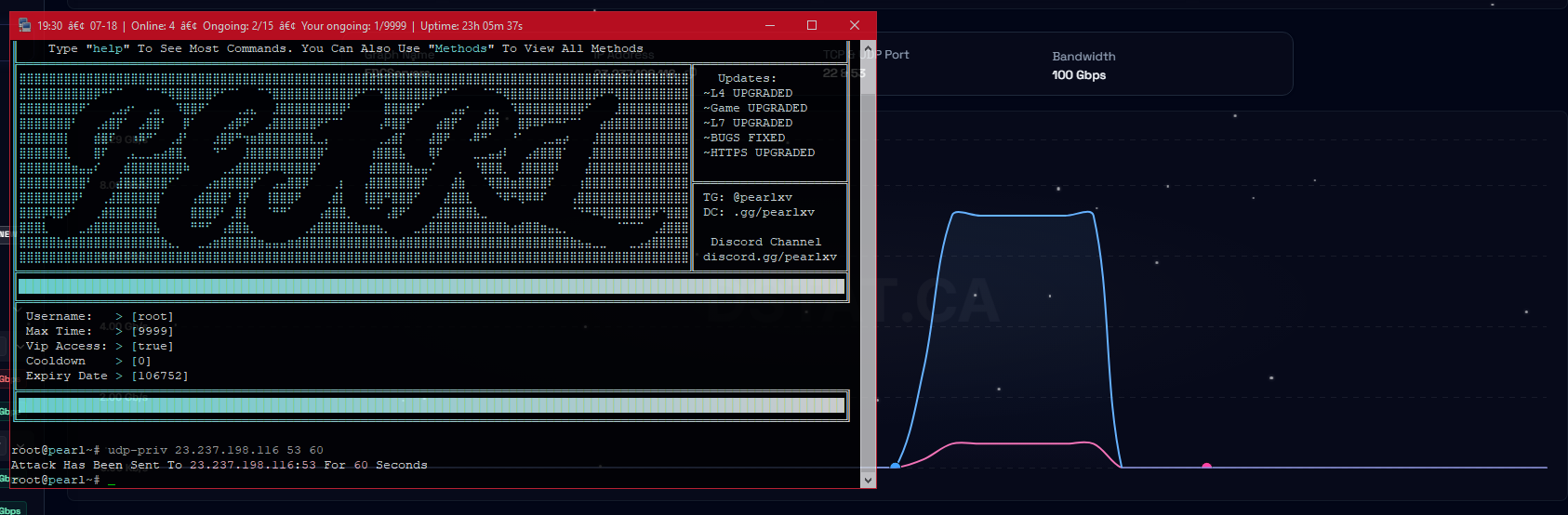
Task: Close the terminal window
Action: (855, 25)
